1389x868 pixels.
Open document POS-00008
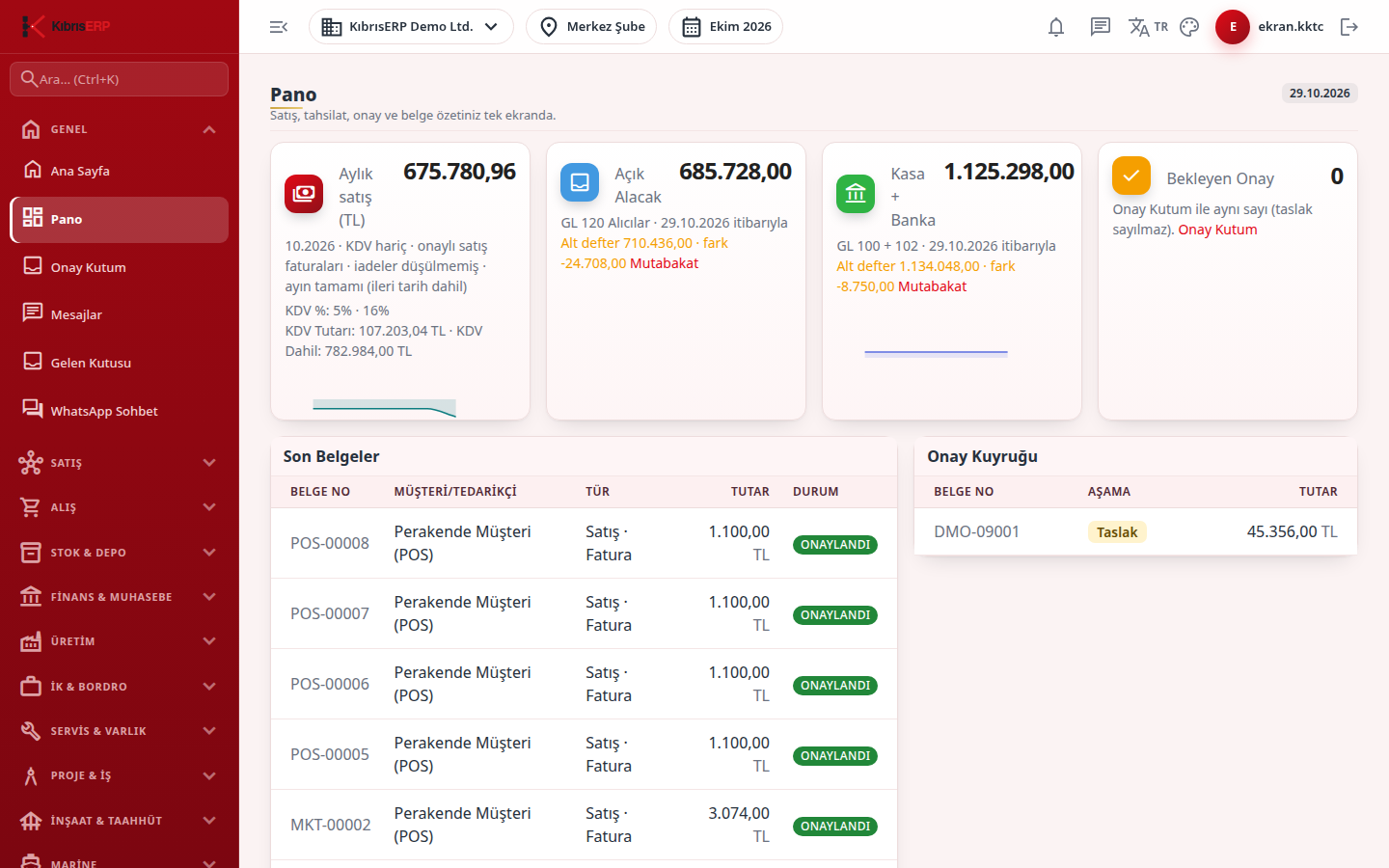[x=330, y=543]
